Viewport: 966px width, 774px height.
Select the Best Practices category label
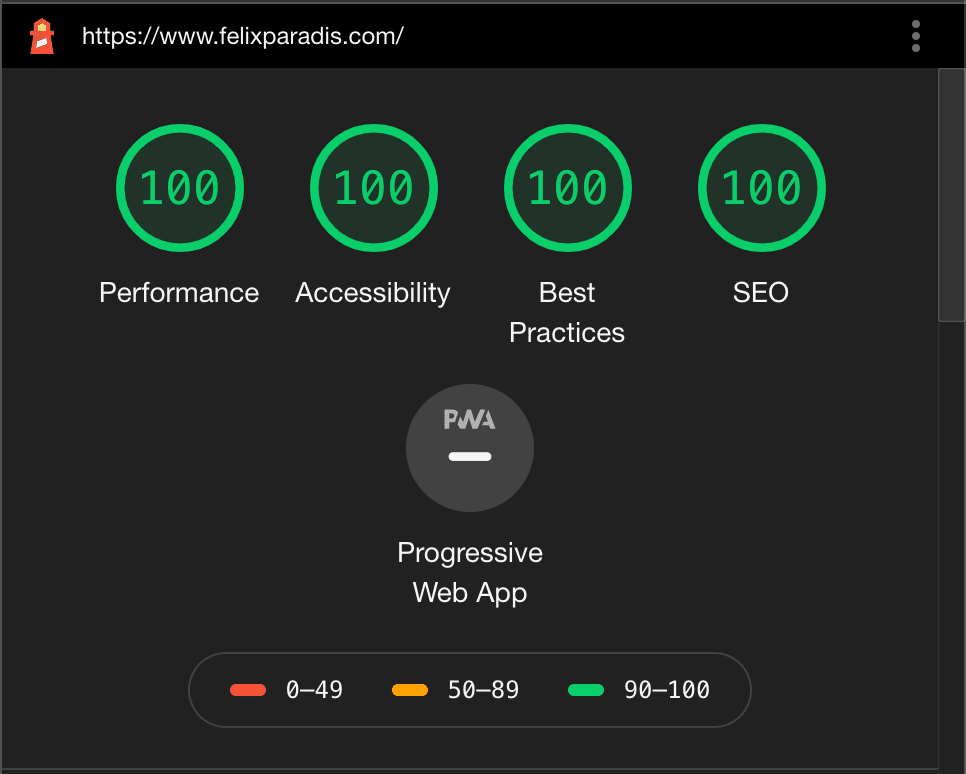(567, 312)
